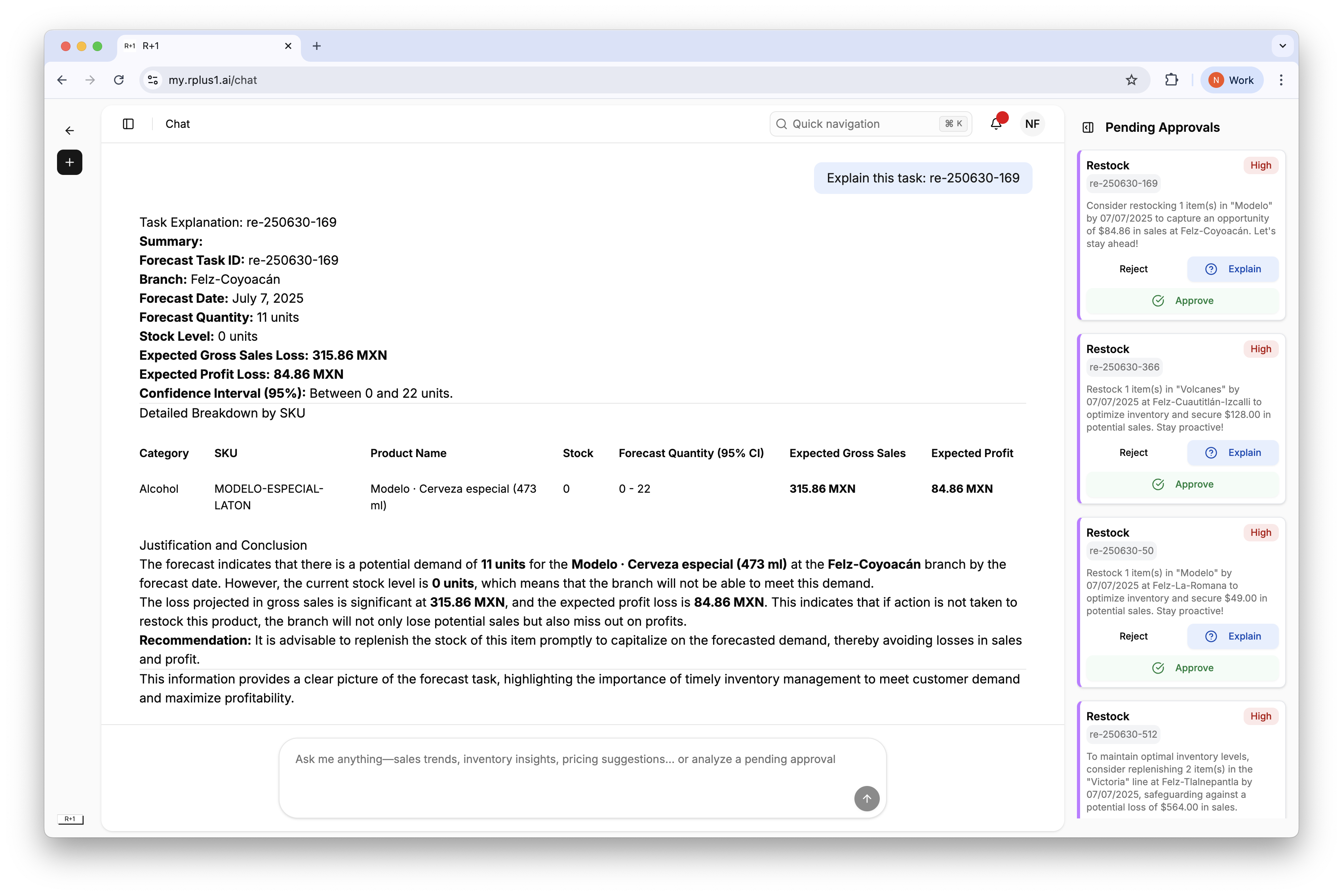Reject restock task re-250630-169

pyautogui.click(x=1133, y=269)
